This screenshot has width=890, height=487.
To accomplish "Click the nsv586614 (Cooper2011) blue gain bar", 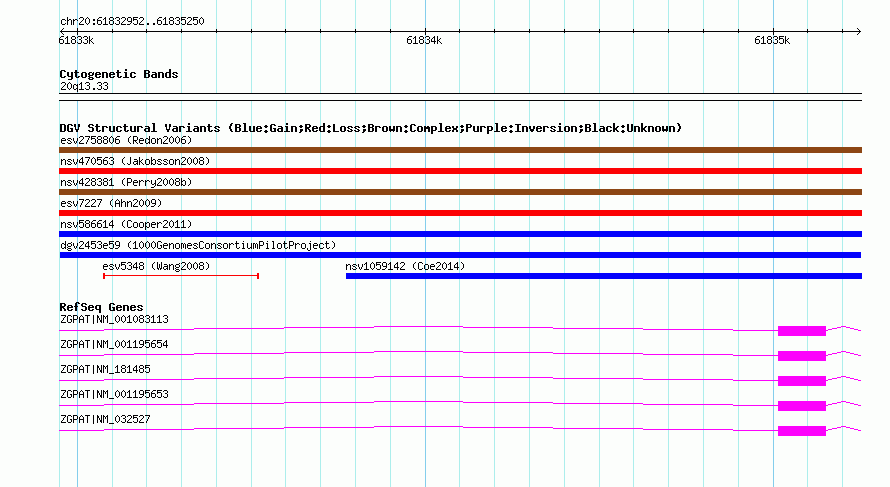I will tap(460, 234).
